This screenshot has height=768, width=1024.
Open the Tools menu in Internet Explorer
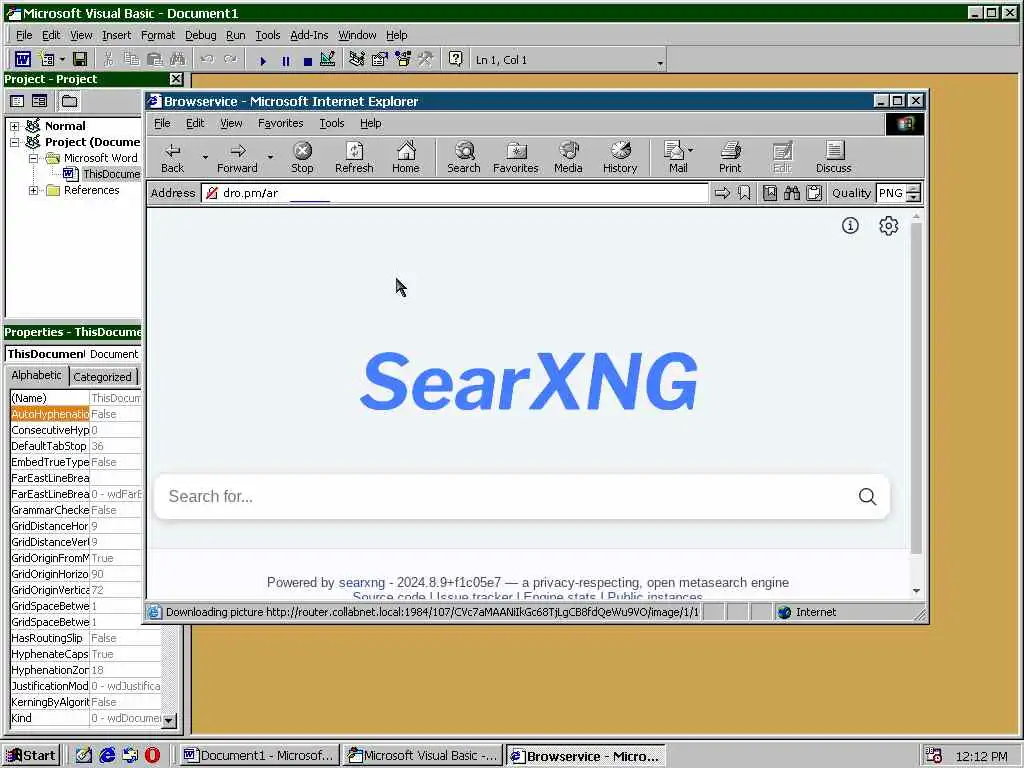(332, 123)
